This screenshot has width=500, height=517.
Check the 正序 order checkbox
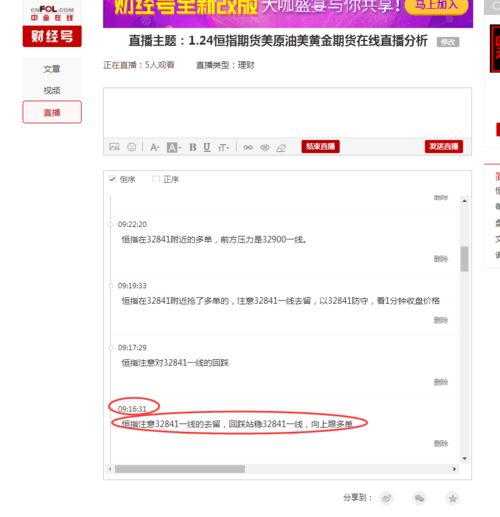156,179
